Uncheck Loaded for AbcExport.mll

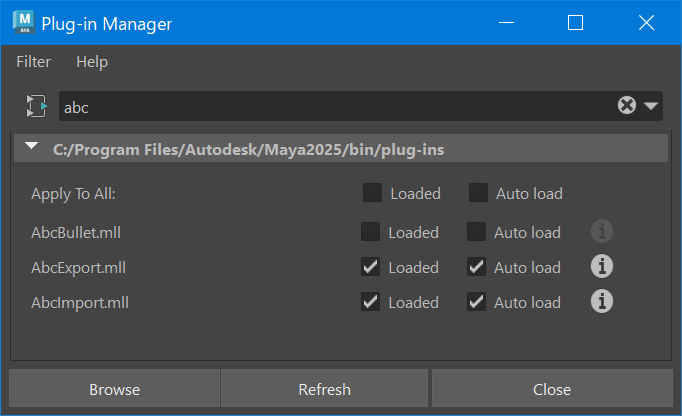(371, 267)
